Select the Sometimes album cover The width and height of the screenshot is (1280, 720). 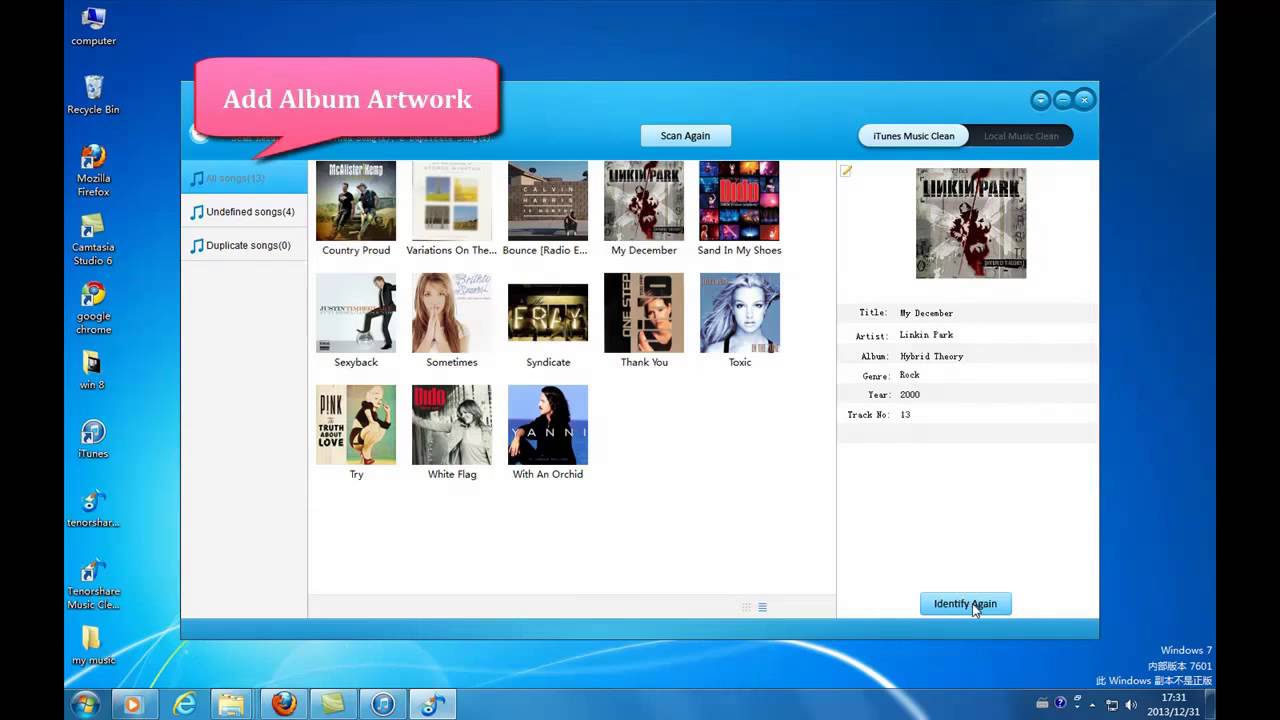point(452,313)
